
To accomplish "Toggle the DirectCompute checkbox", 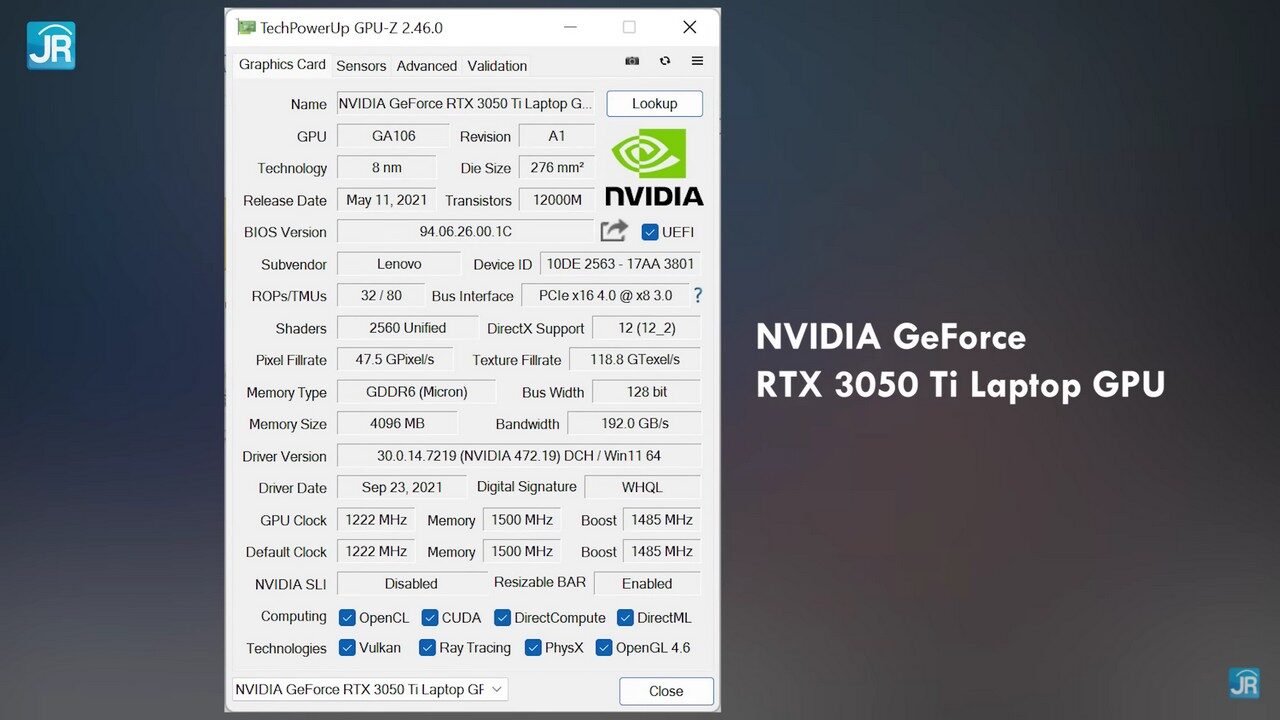I will click(x=503, y=617).
